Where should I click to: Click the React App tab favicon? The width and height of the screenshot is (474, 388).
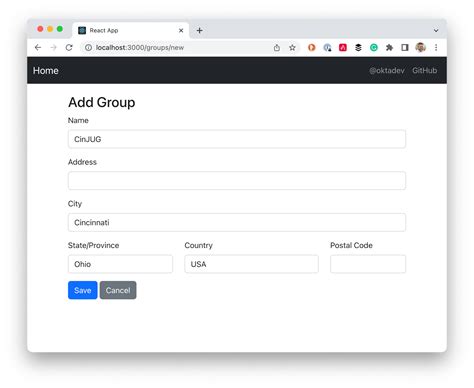82,30
